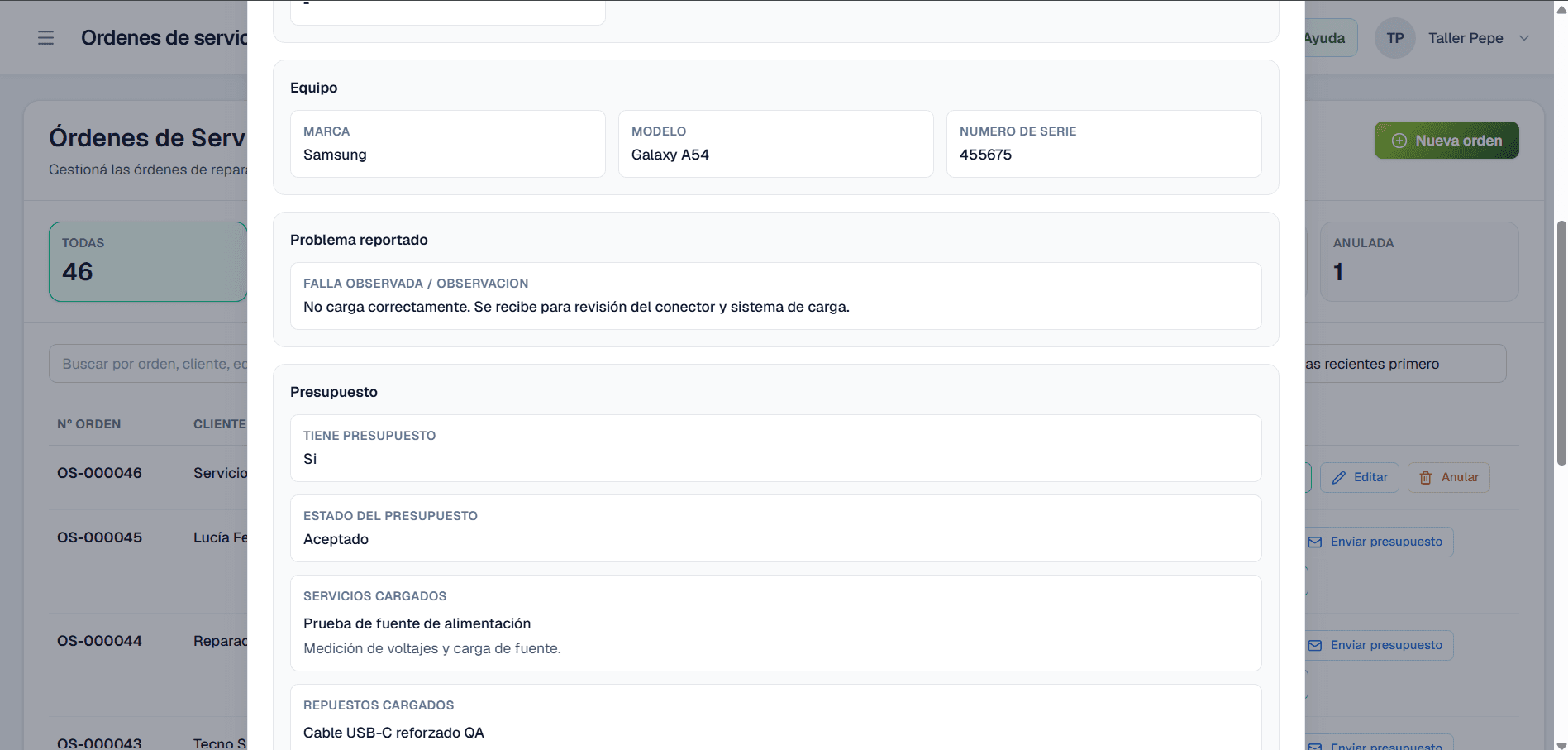Click the Galaxy A54 model value
This screenshot has height=750, width=1568.
pyautogui.click(x=670, y=155)
